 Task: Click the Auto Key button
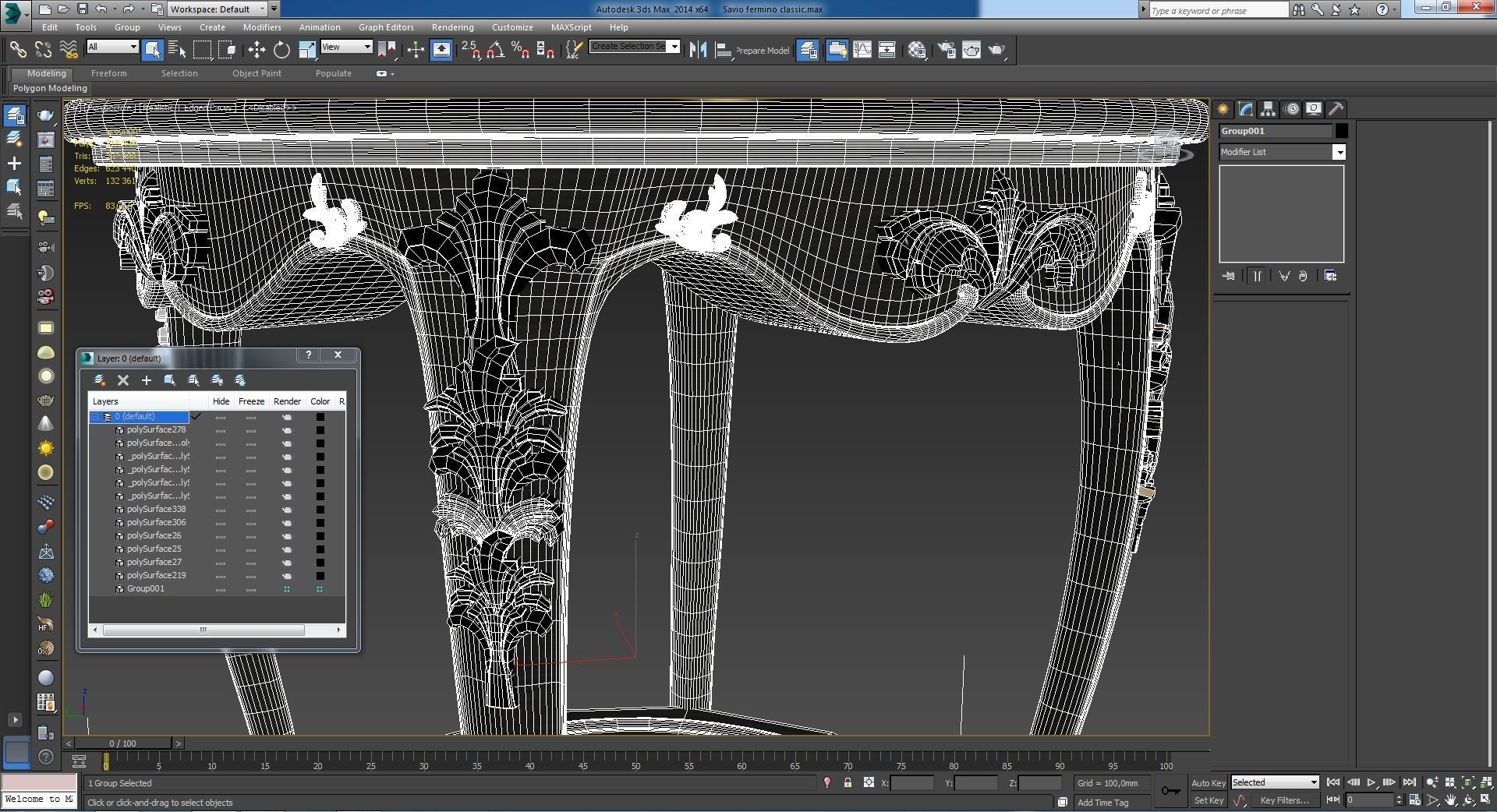1208,783
